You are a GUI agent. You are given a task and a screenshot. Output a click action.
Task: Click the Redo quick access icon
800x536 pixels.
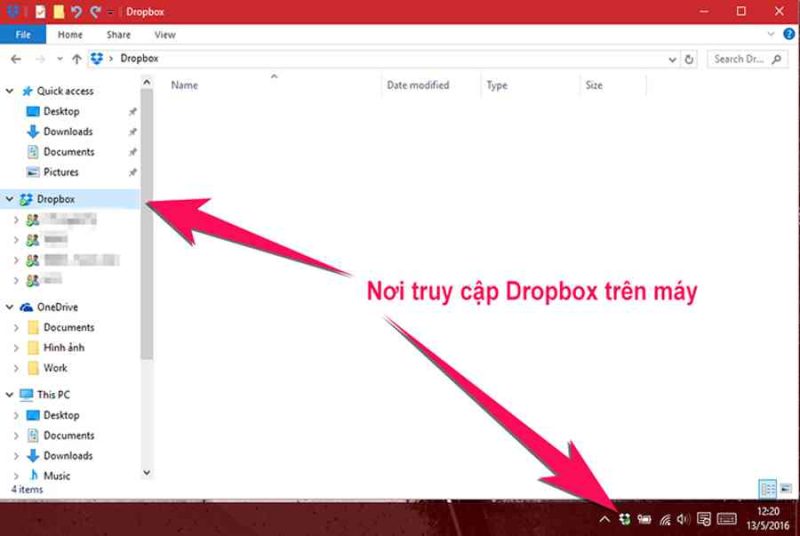95,11
